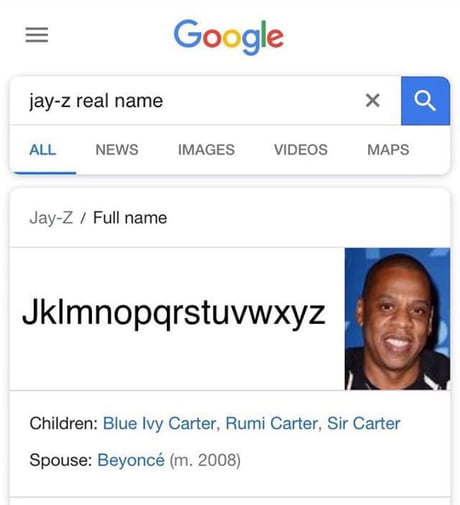
Task: Click the blue magnifier search button
Action: (425, 101)
